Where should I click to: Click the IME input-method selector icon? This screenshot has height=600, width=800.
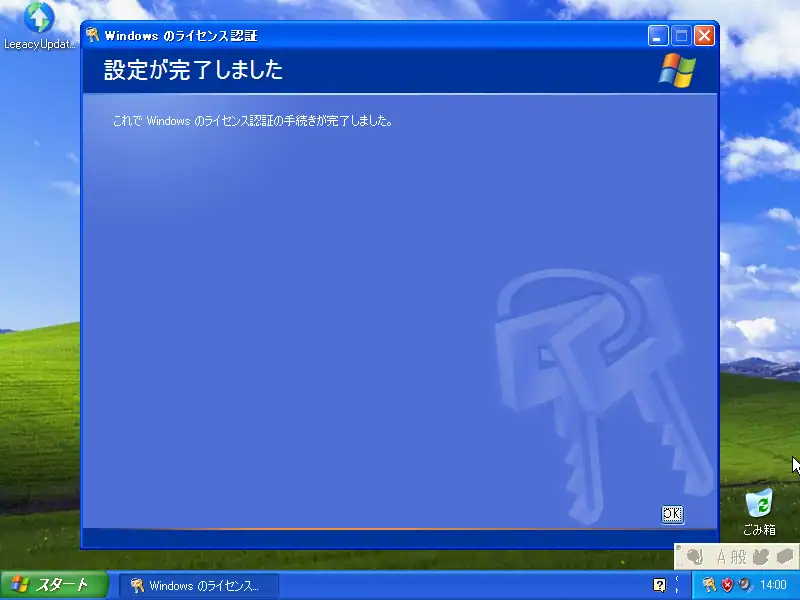pyautogui.click(x=694, y=557)
